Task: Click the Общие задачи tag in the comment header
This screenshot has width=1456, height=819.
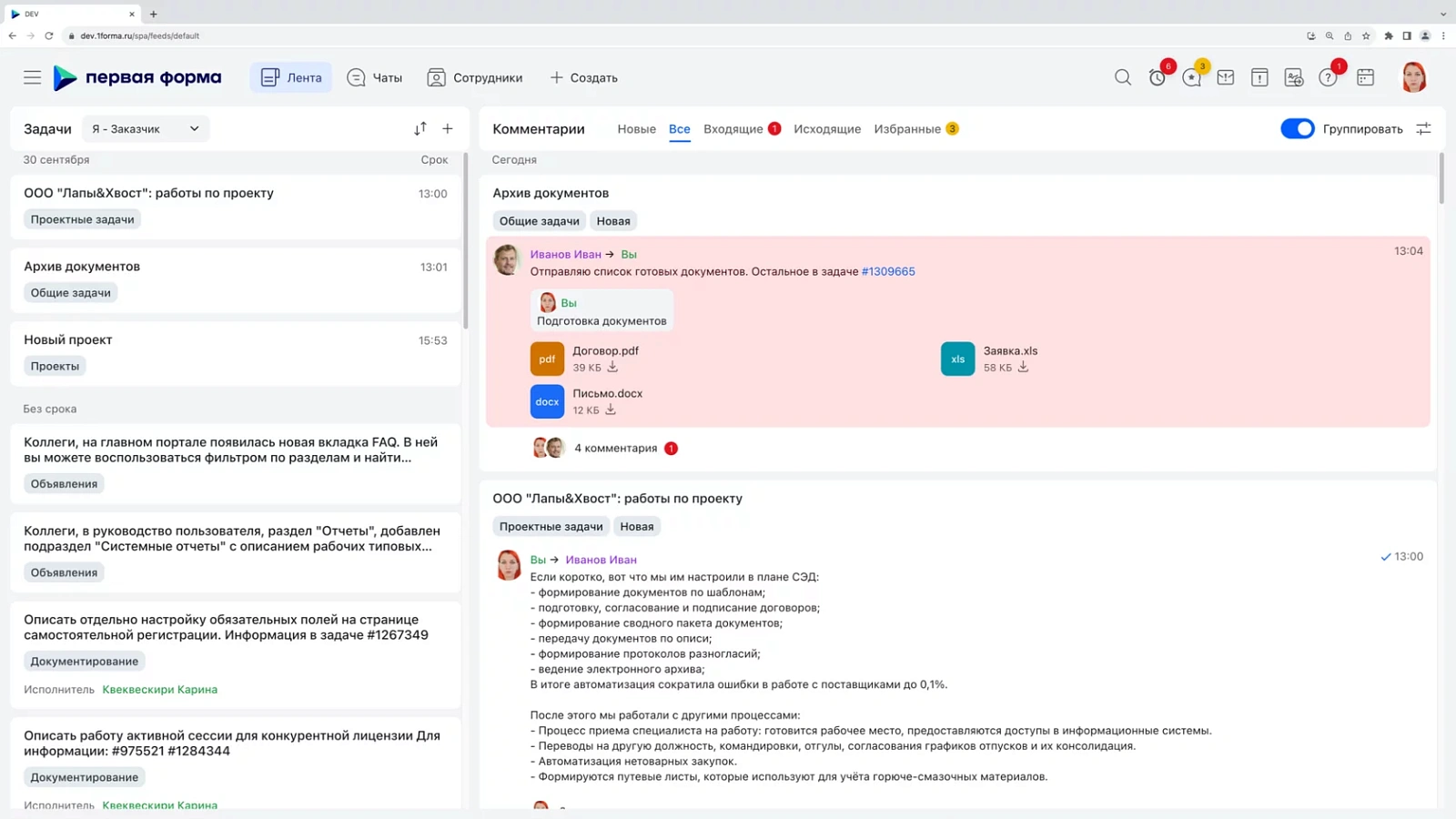Action: (539, 220)
